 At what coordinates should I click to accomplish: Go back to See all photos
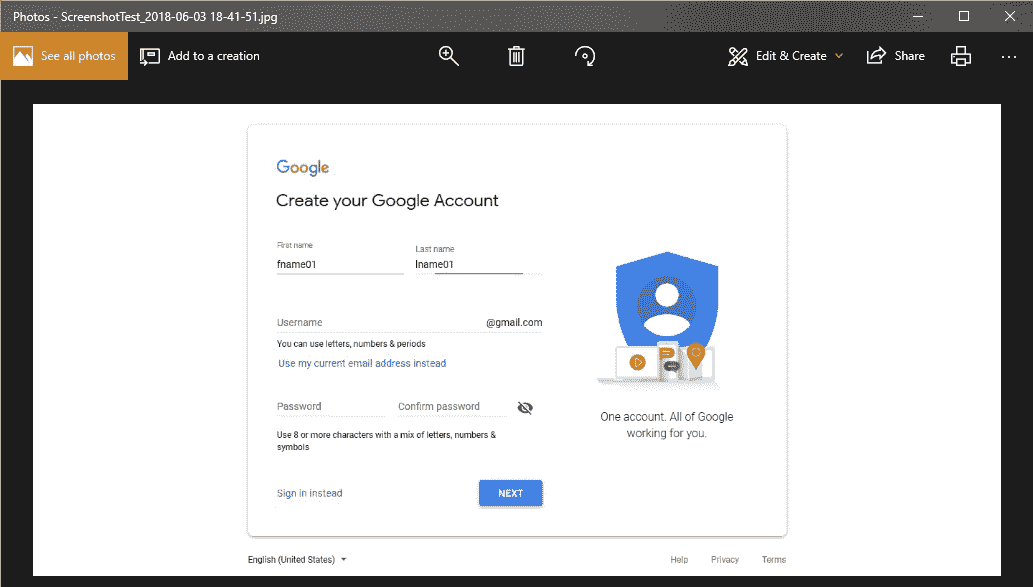(65, 56)
